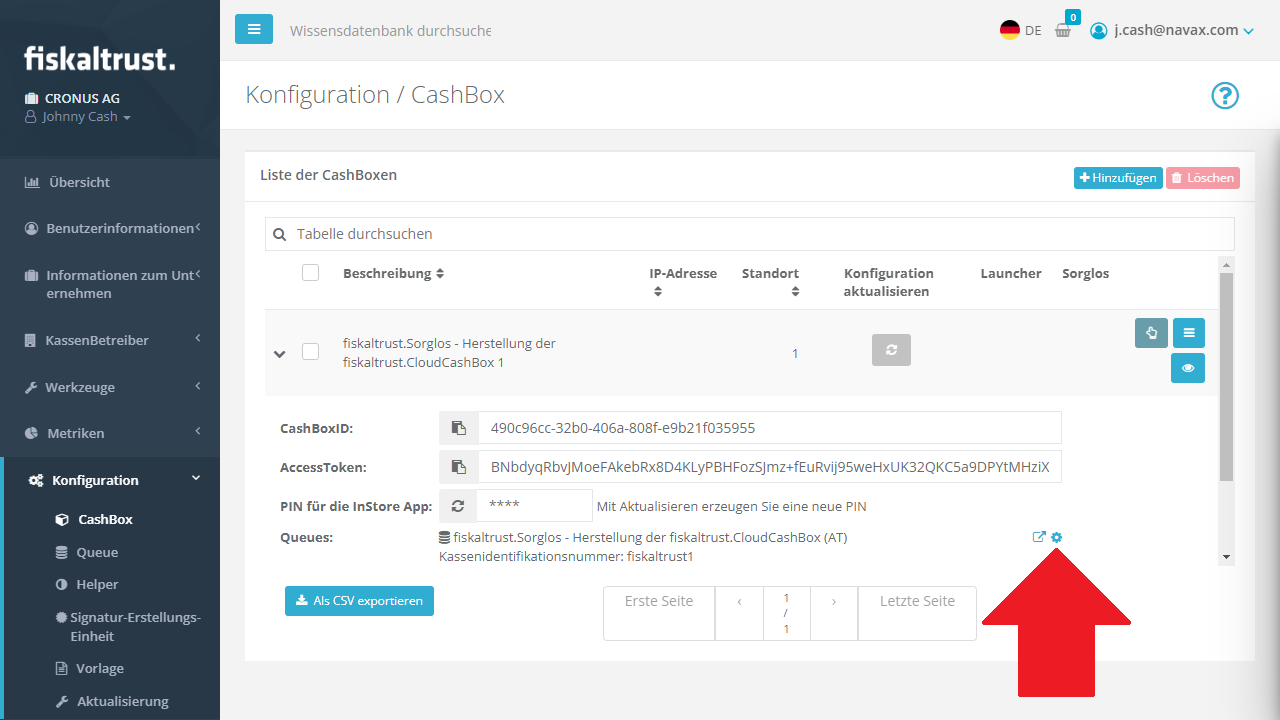
Task: Click the CashBoxID value field
Action: (770, 428)
